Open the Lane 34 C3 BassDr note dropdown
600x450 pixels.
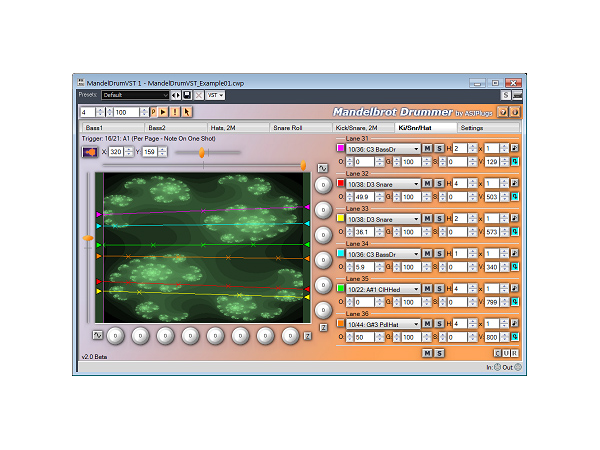click(x=383, y=254)
